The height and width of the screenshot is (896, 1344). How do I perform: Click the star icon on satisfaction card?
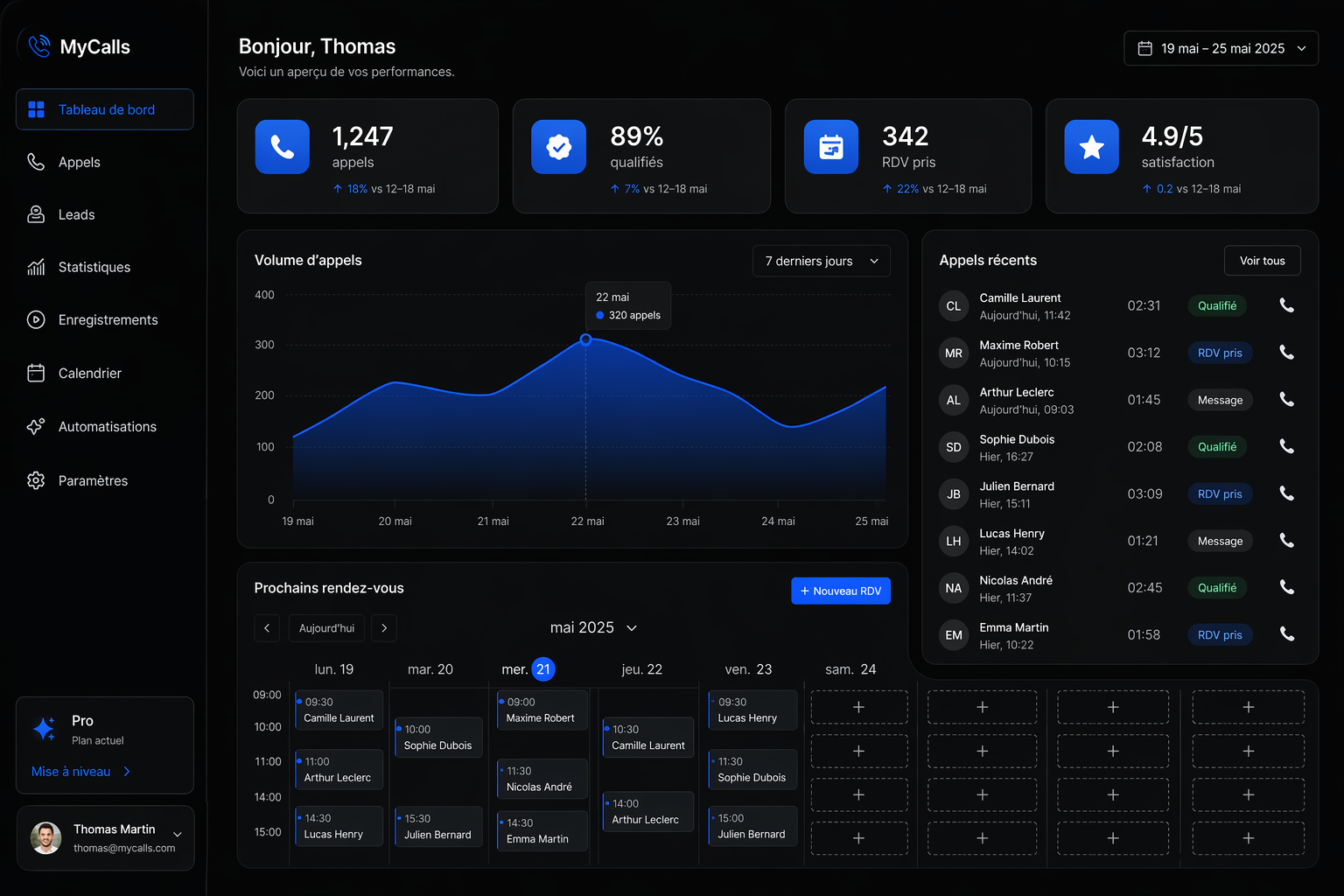click(1091, 147)
